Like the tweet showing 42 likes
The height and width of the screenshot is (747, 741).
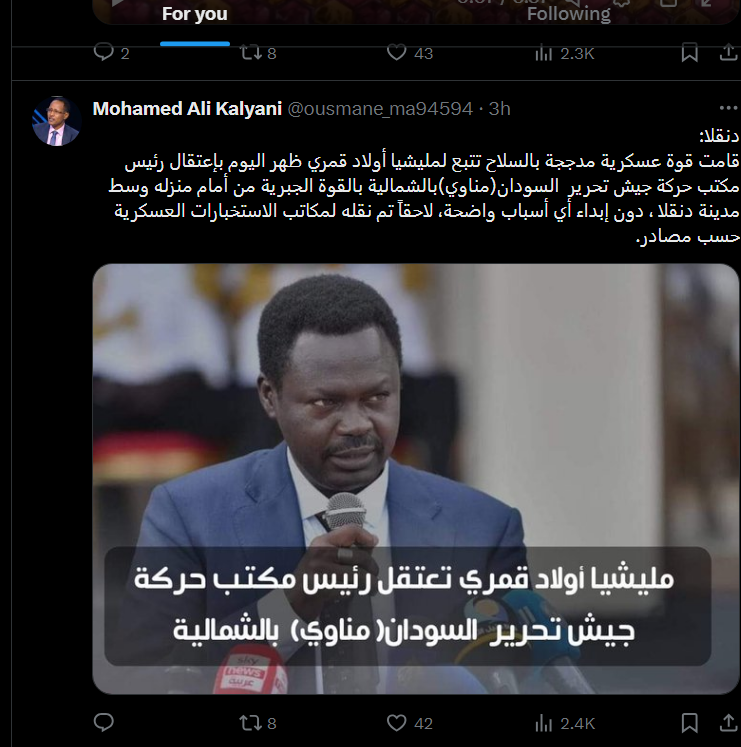409,723
